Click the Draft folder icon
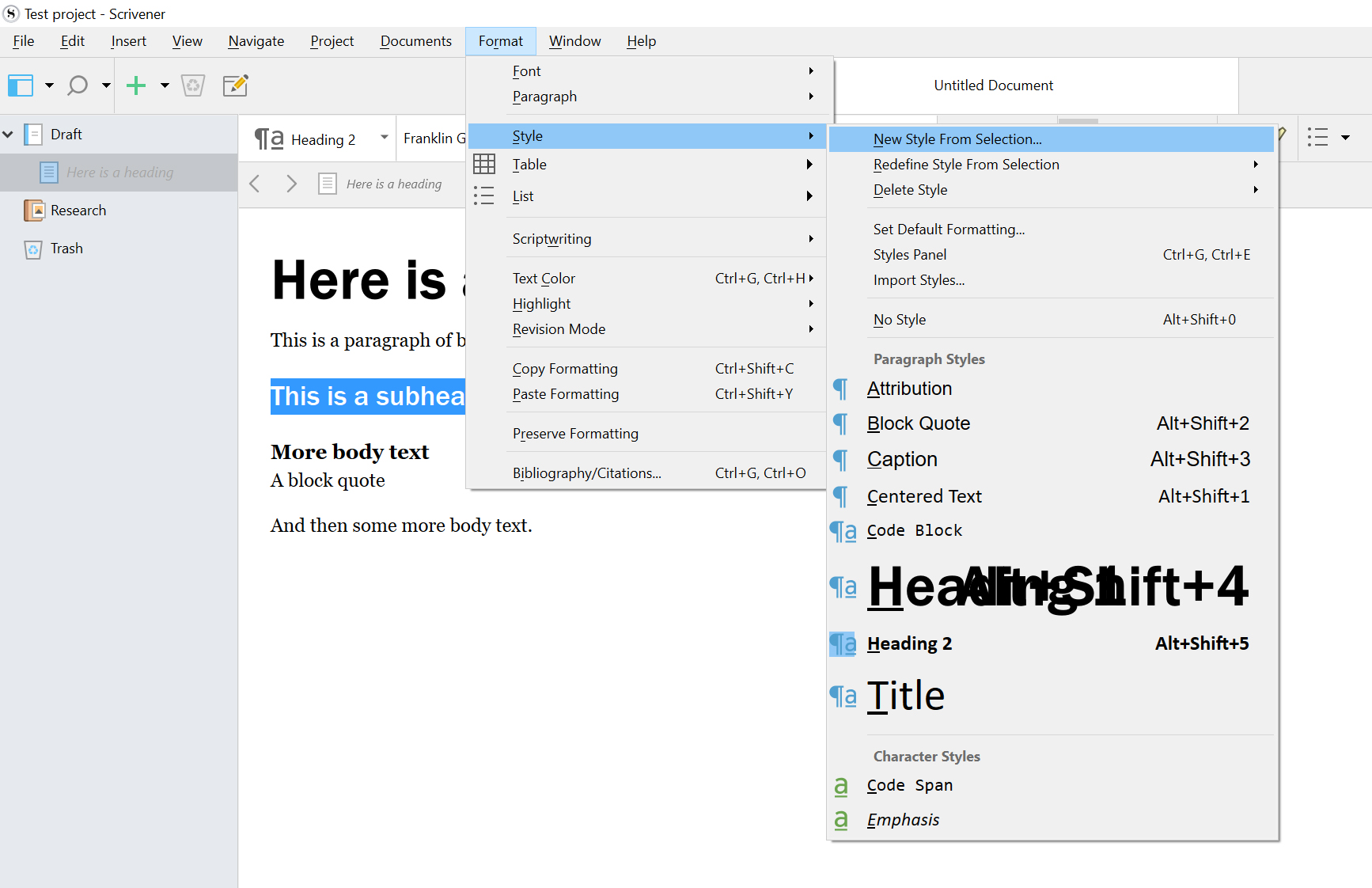The width and height of the screenshot is (1372, 888). [33, 135]
